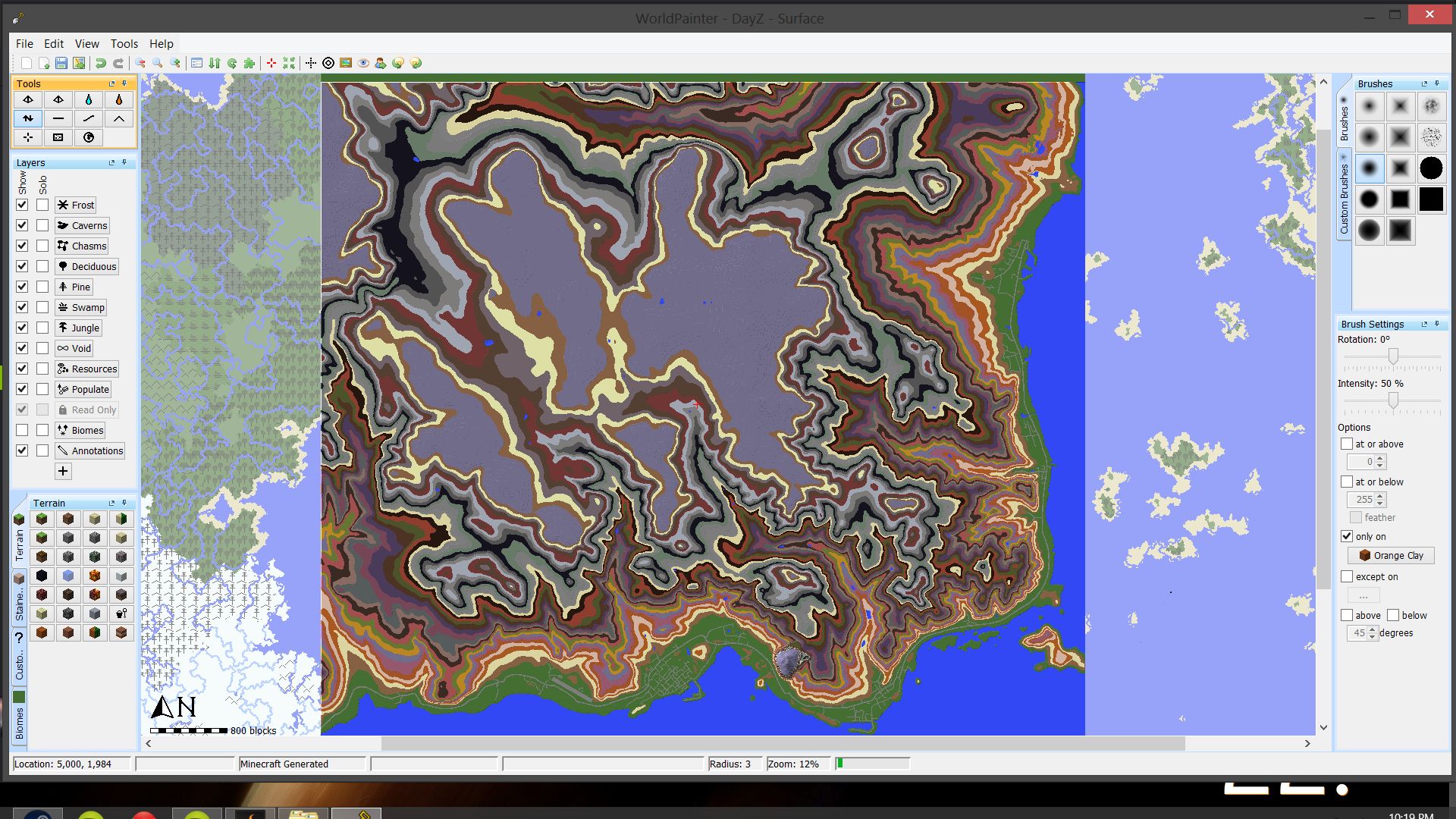Viewport: 1456px width, 819px height.
Task: Click the move to spawn crosshair icon
Action: click(x=271, y=63)
